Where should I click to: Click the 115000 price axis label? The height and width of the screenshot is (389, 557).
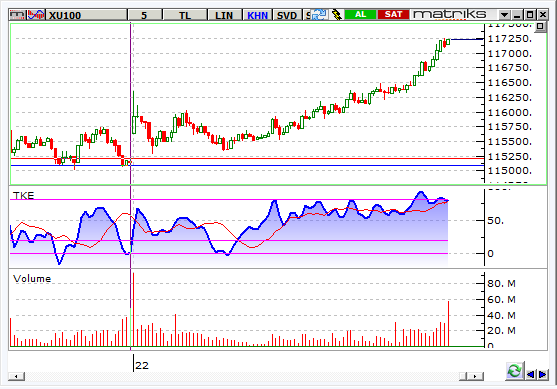(509, 171)
